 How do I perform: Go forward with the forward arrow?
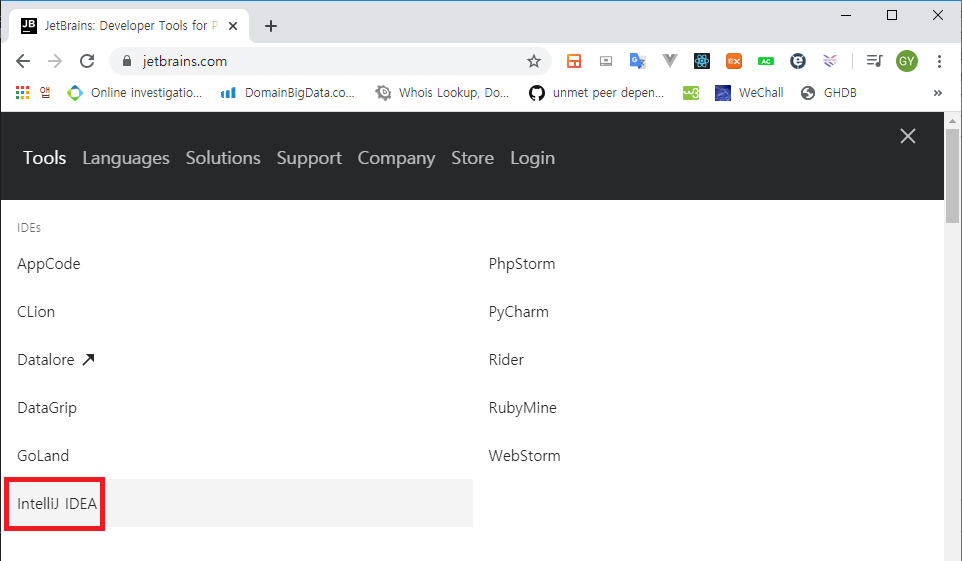55,61
